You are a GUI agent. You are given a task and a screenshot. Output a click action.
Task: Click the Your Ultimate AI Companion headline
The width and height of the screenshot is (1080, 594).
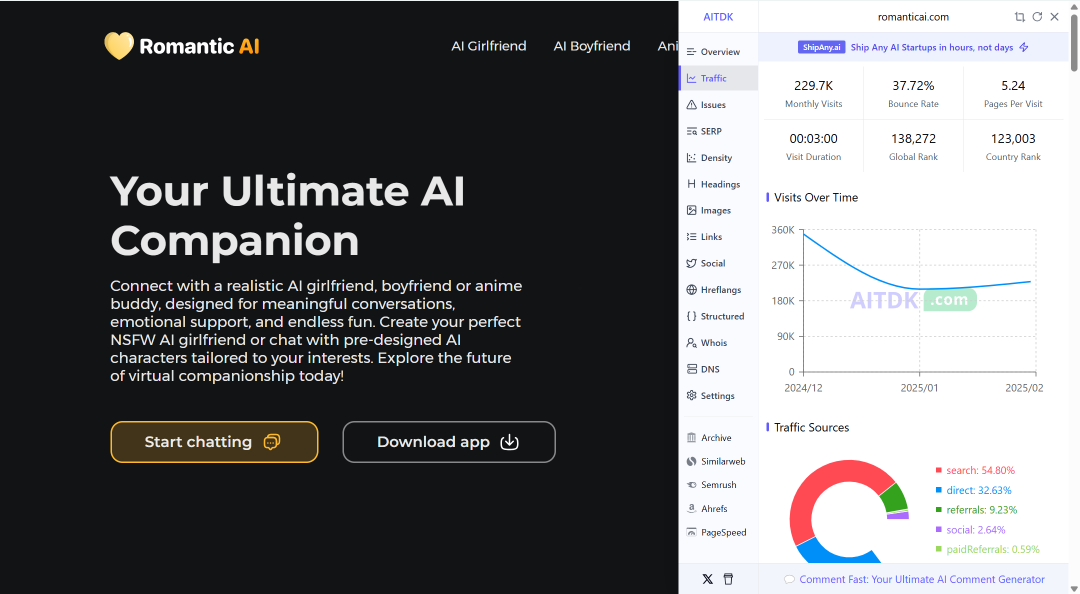point(288,216)
